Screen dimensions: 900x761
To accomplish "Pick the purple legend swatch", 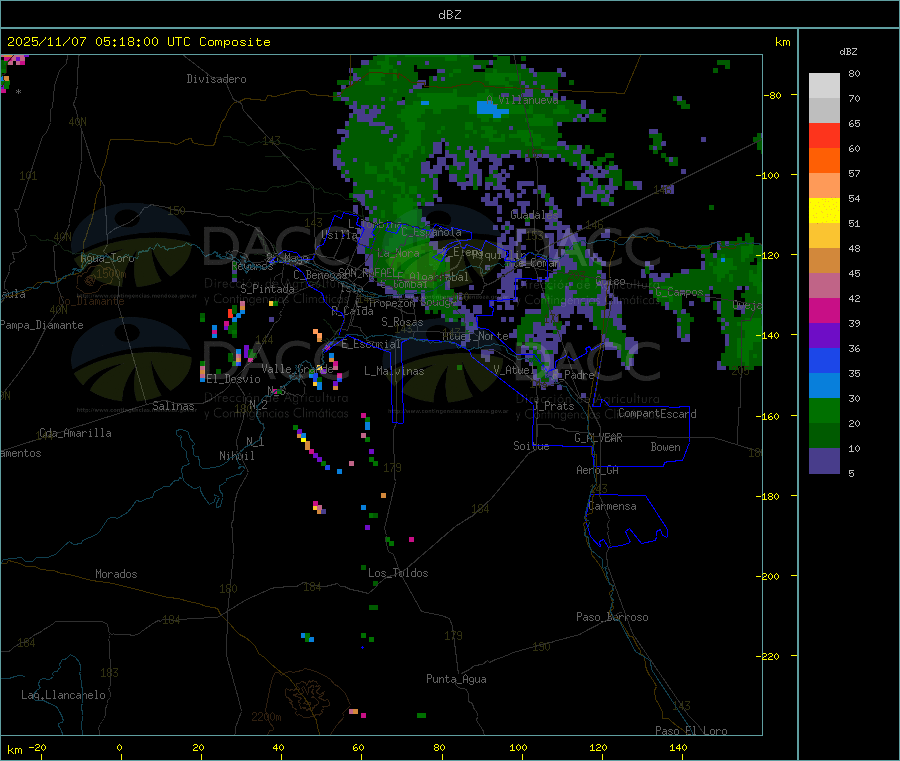I will click(824, 336).
